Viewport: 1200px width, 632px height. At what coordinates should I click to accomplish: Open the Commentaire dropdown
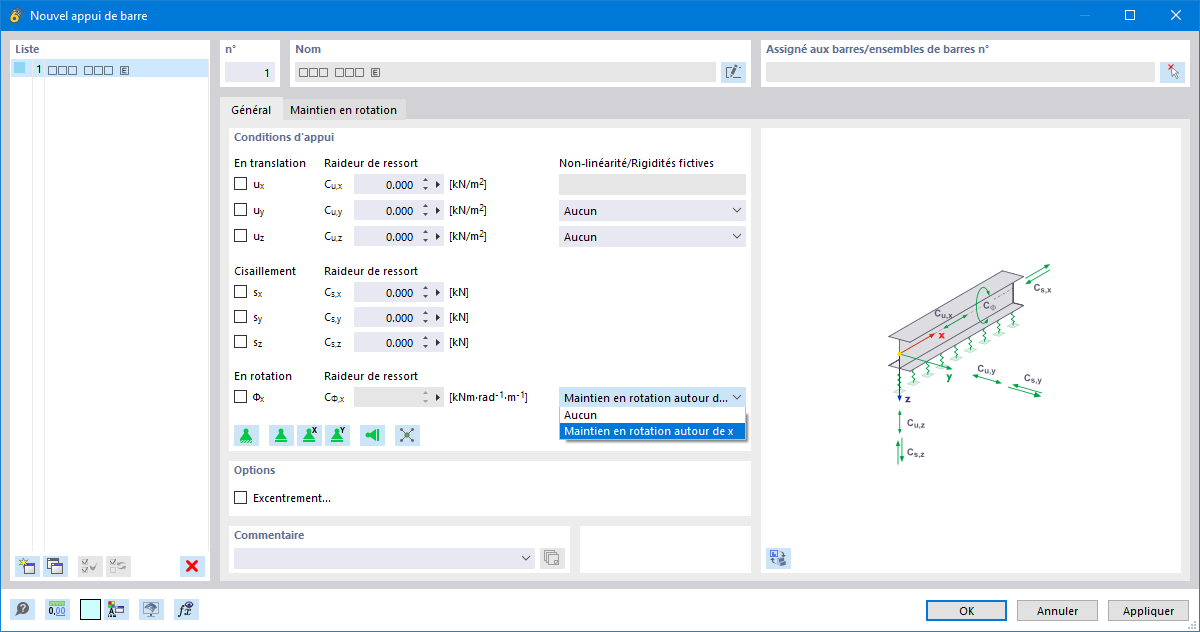tap(384, 558)
